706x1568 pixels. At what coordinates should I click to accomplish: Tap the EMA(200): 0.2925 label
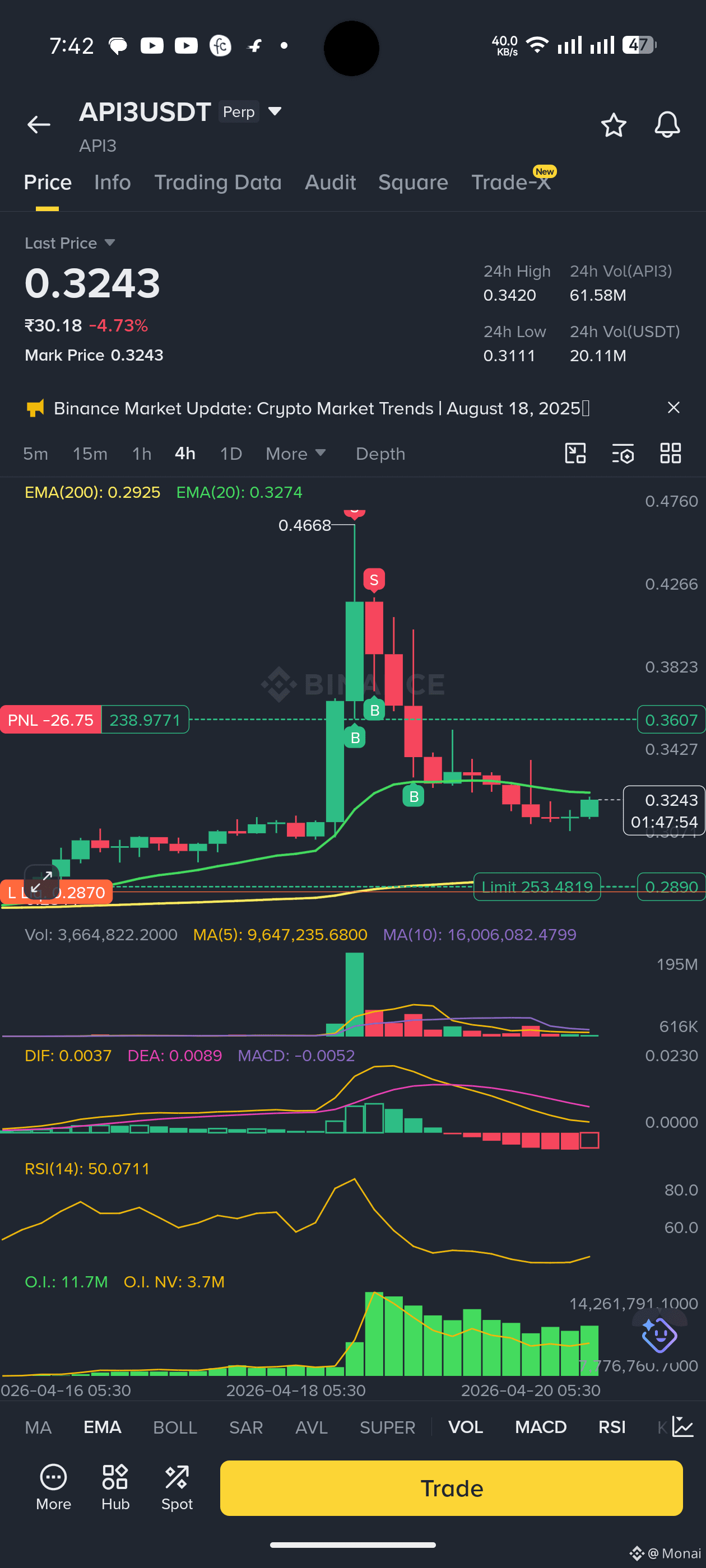pyautogui.click(x=92, y=492)
